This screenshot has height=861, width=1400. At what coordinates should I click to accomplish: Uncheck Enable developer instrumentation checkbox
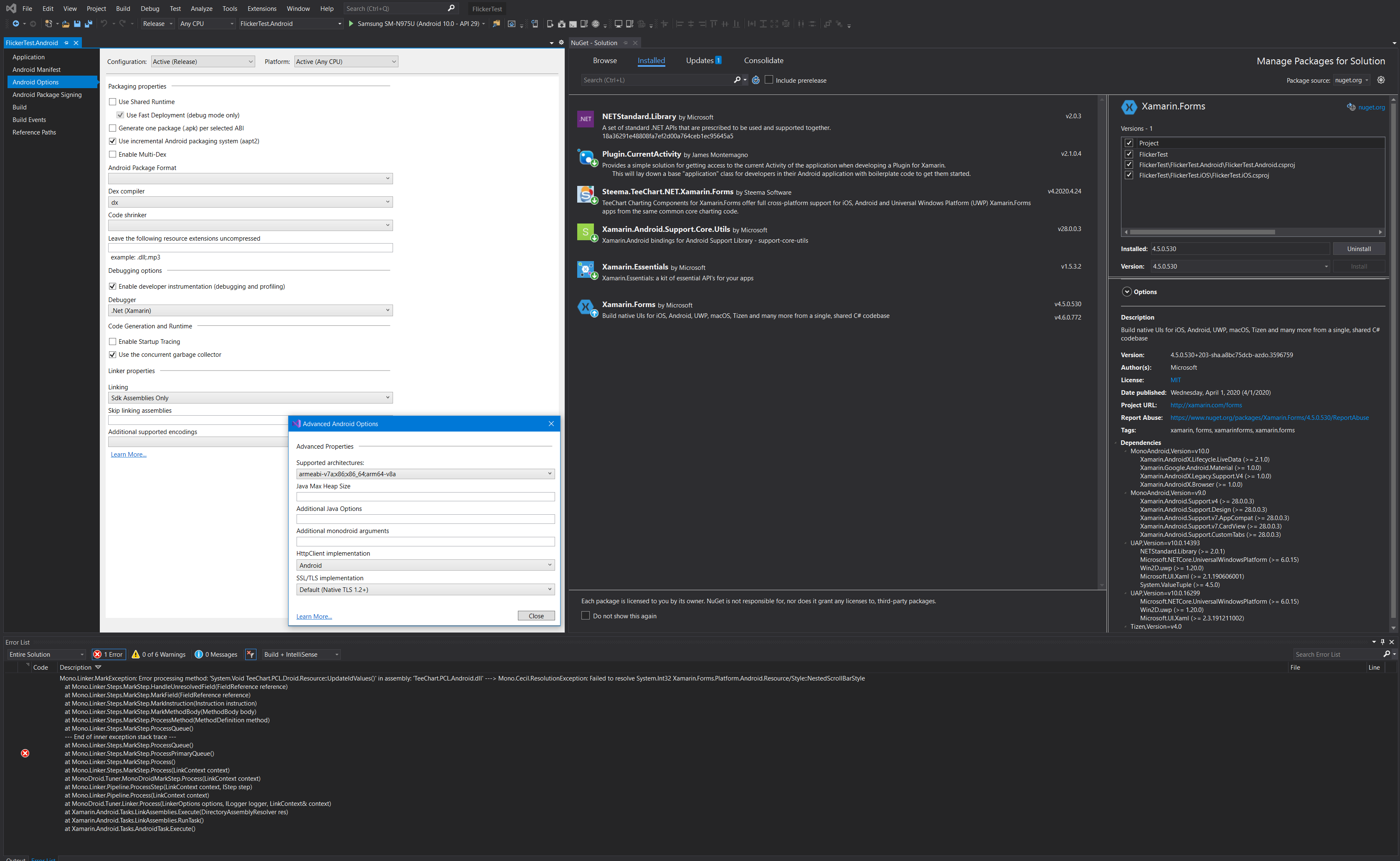point(112,286)
